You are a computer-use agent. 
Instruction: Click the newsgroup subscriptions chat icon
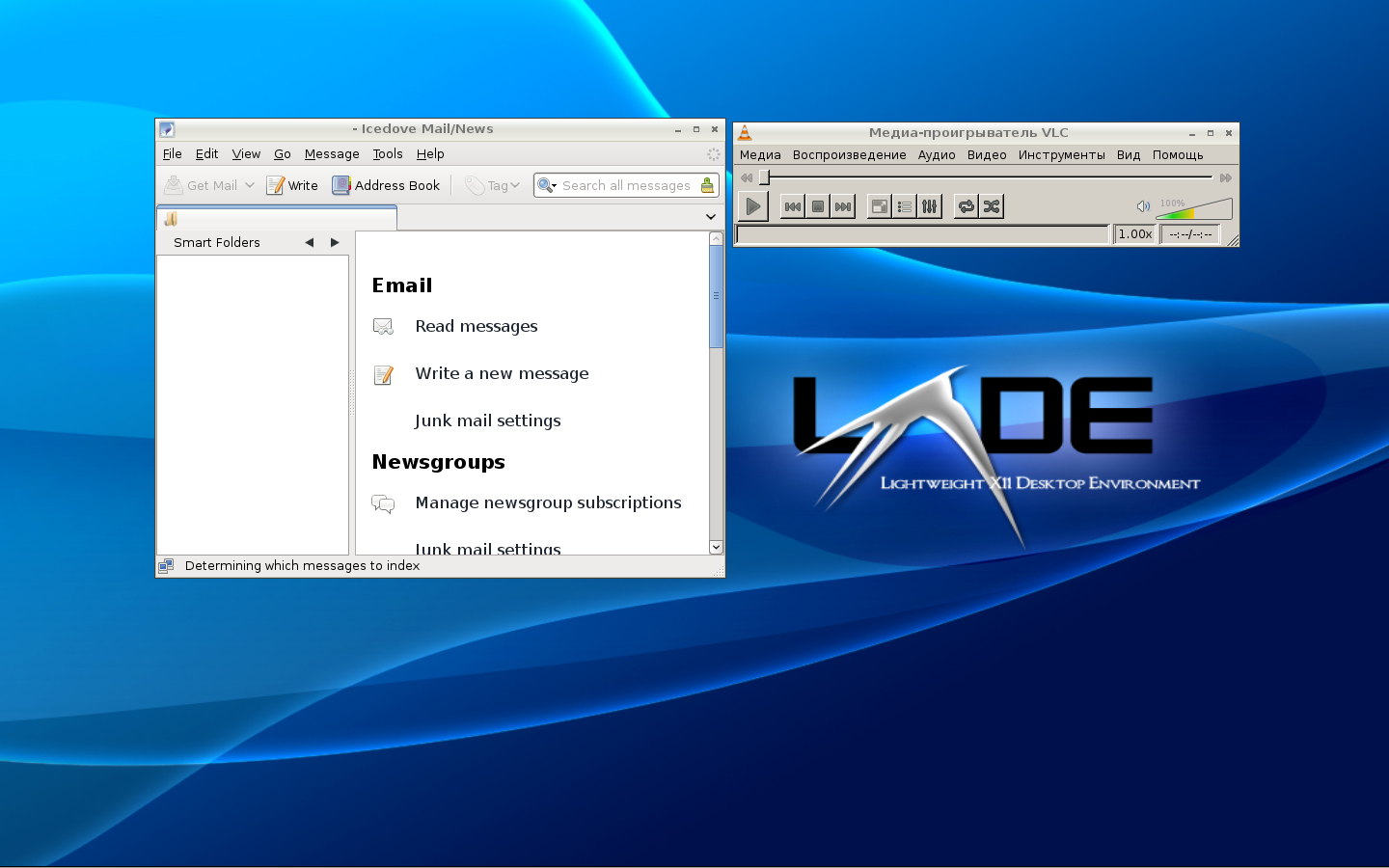pos(383,503)
